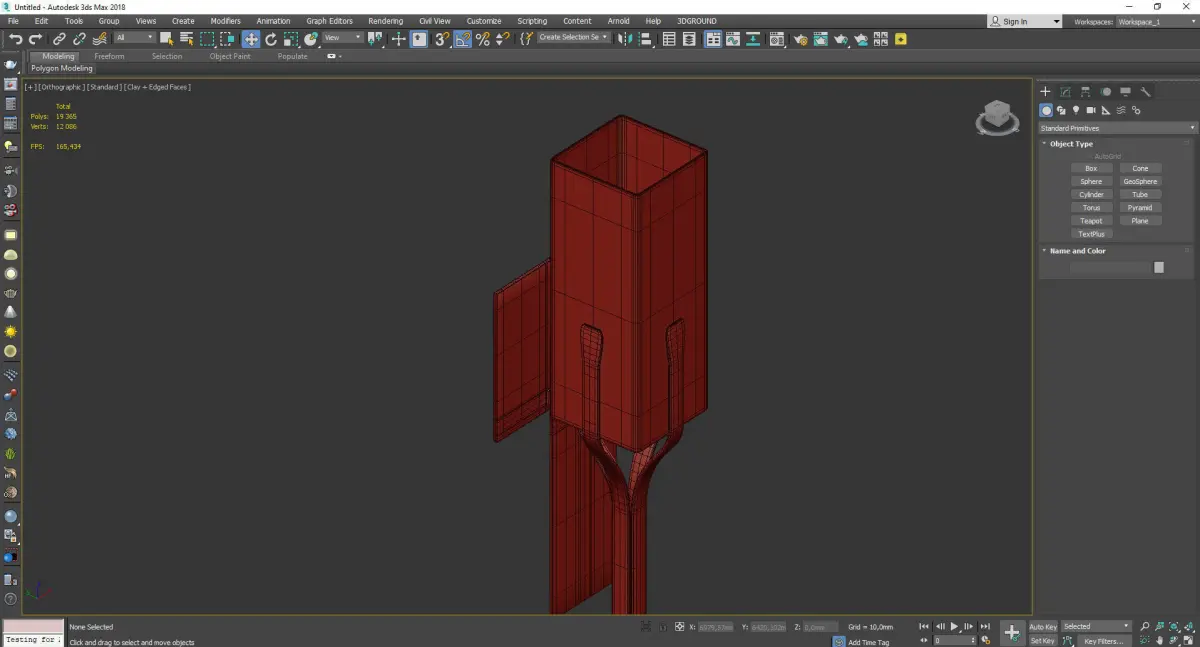Viewport: 1200px width, 647px height.
Task: Open Standard Primitives category dropdown
Action: (1117, 128)
